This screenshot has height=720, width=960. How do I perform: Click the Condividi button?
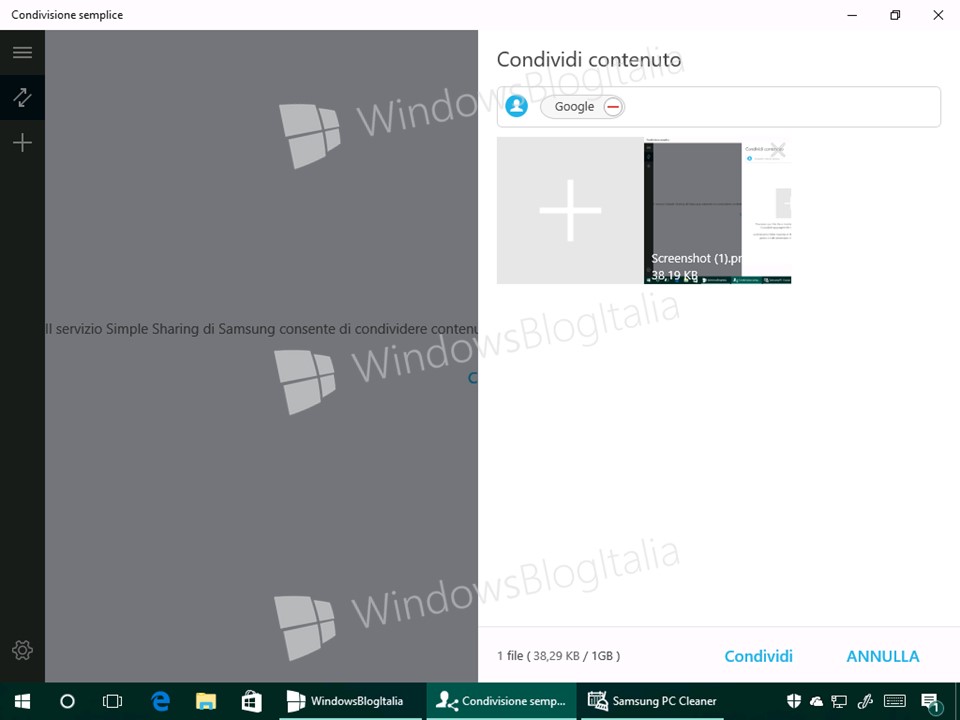pos(758,656)
